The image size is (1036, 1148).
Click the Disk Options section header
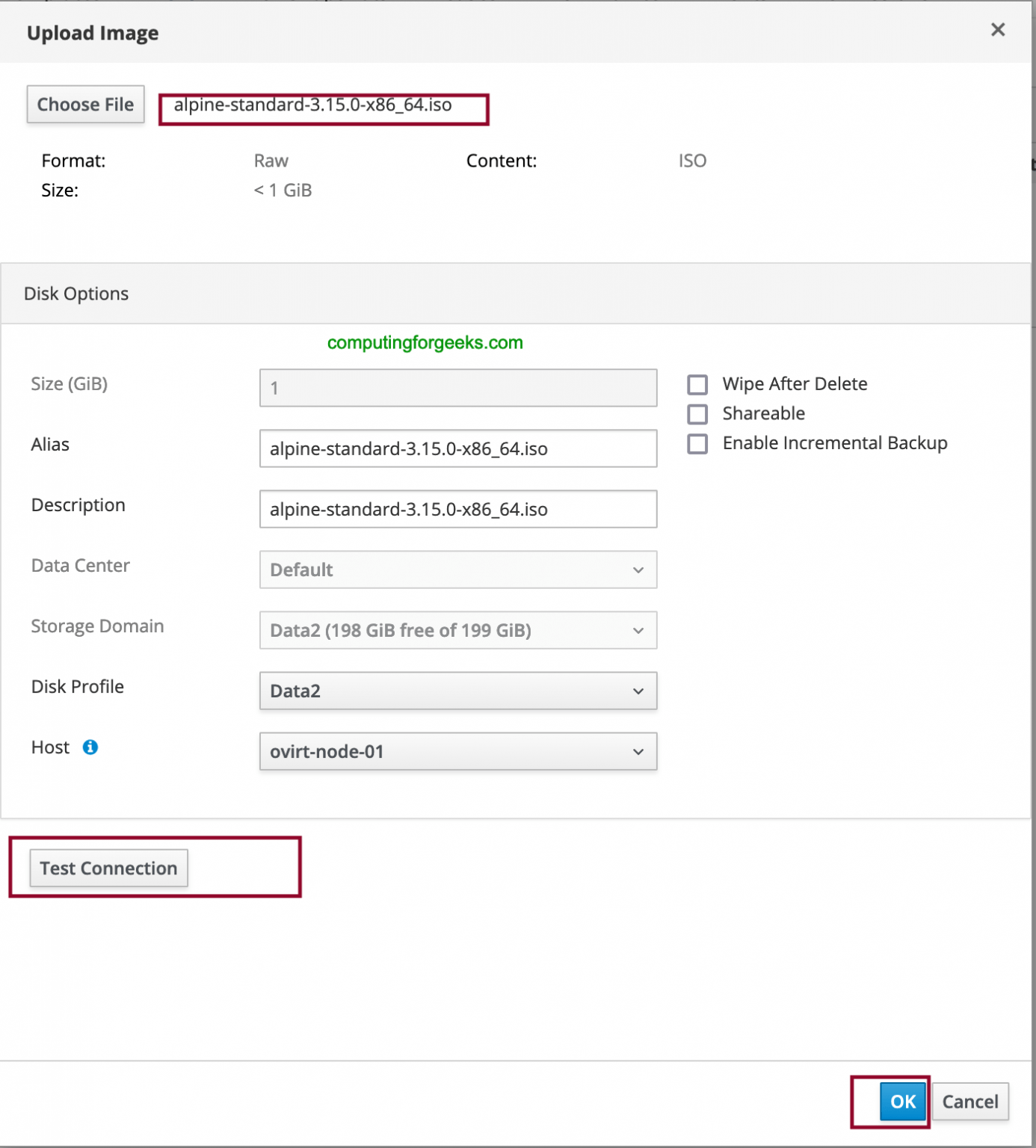[x=75, y=293]
